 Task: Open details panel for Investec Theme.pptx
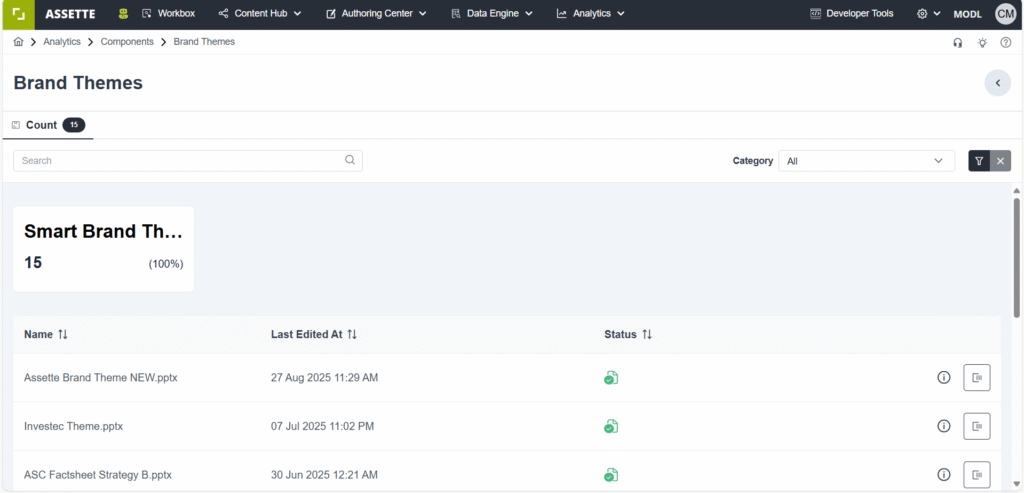(977, 426)
